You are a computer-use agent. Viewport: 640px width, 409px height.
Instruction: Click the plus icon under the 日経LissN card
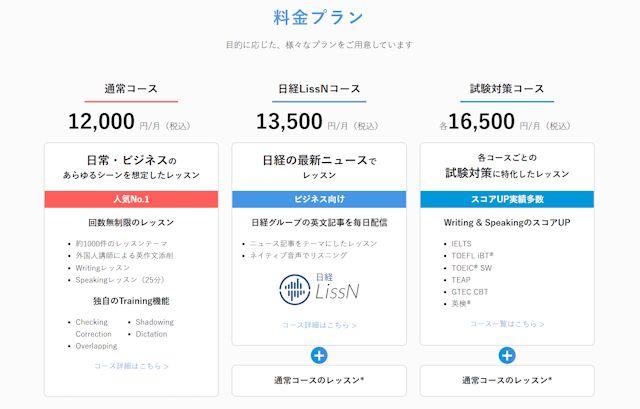(x=319, y=356)
